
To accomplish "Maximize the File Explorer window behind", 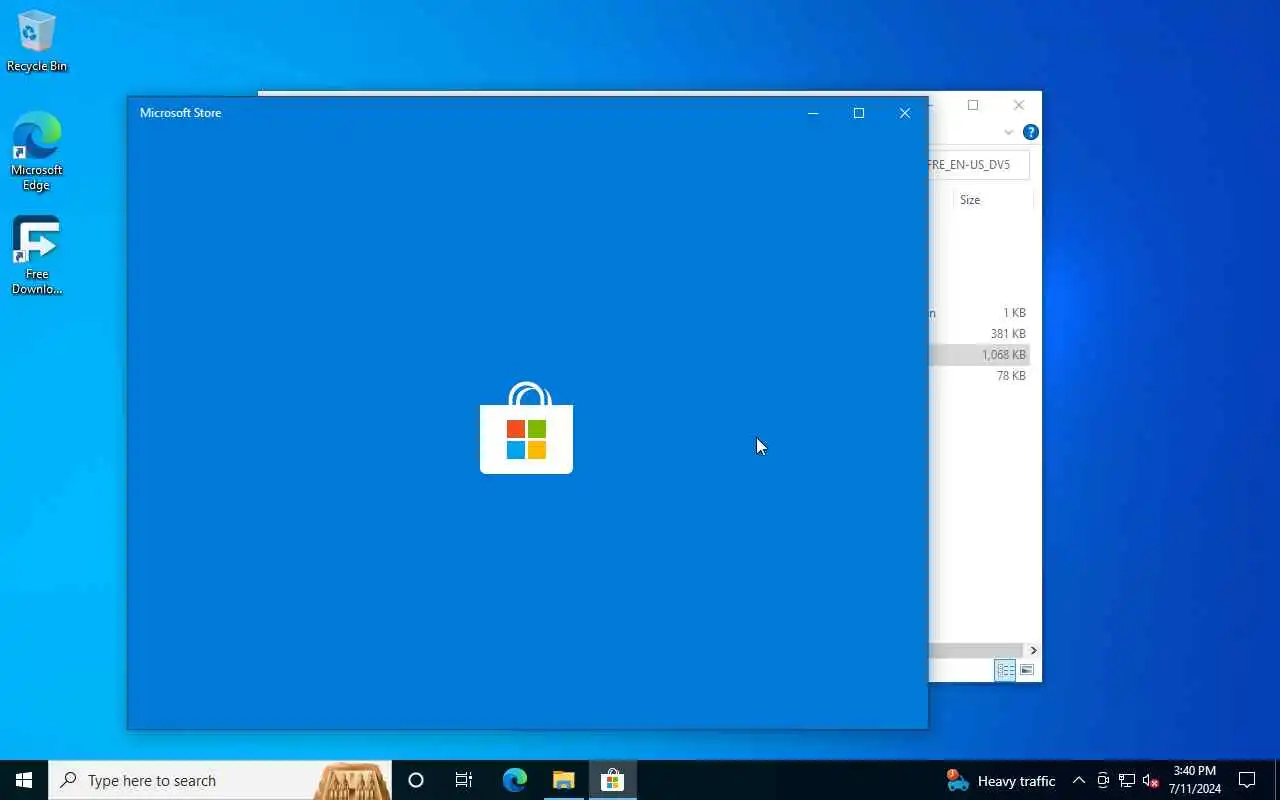I will tap(973, 105).
